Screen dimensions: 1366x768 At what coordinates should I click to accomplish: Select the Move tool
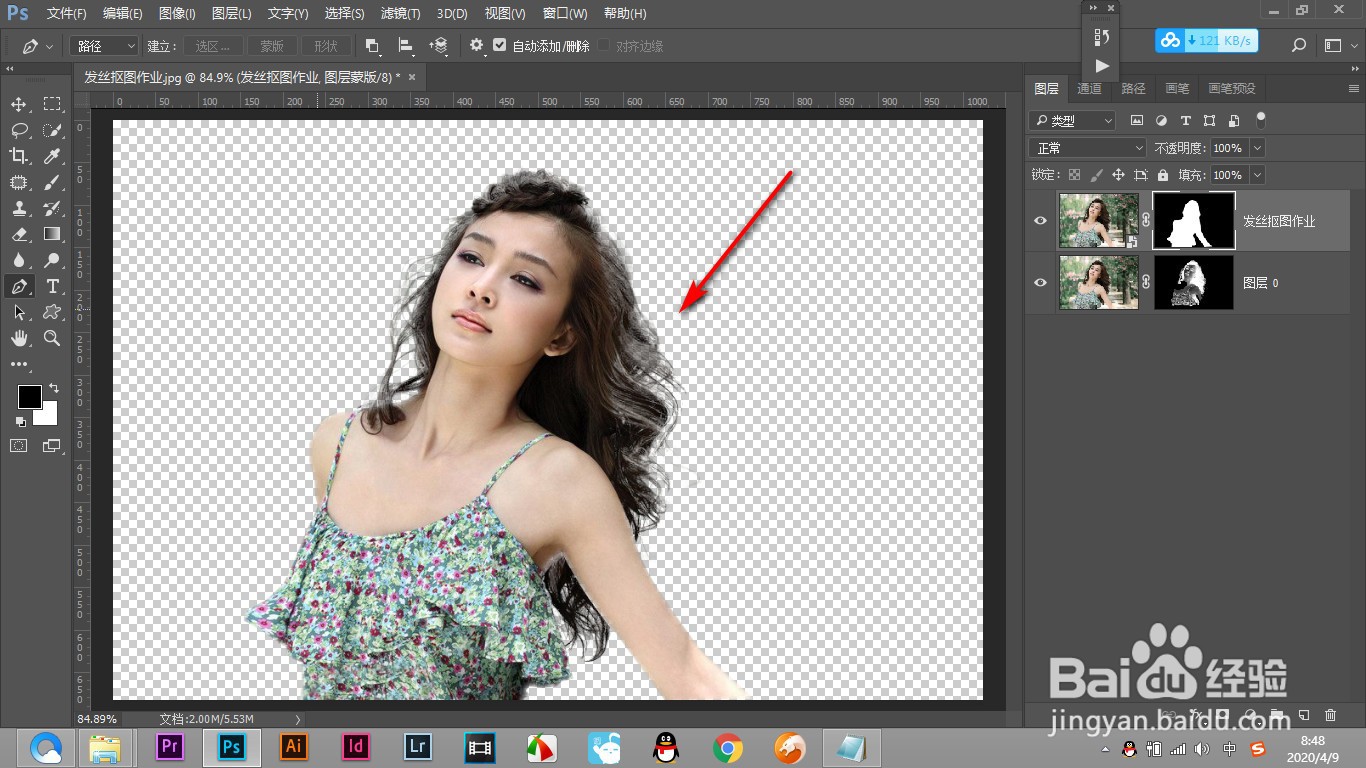(19, 105)
